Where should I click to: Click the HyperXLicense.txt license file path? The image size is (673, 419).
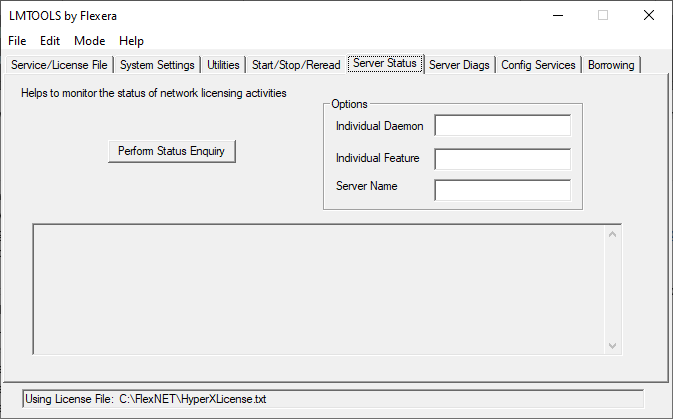pyautogui.click(x=193, y=399)
